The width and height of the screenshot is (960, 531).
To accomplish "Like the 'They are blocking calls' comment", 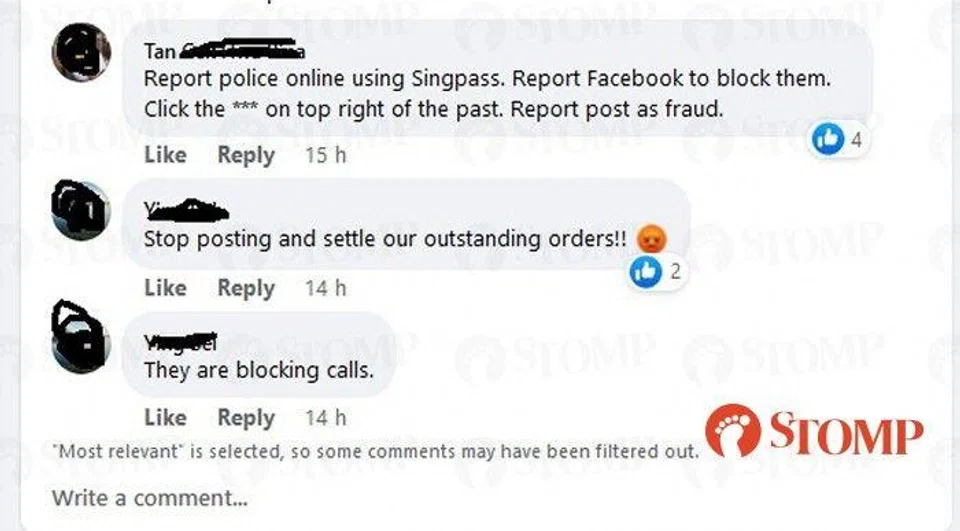I will tap(165, 418).
